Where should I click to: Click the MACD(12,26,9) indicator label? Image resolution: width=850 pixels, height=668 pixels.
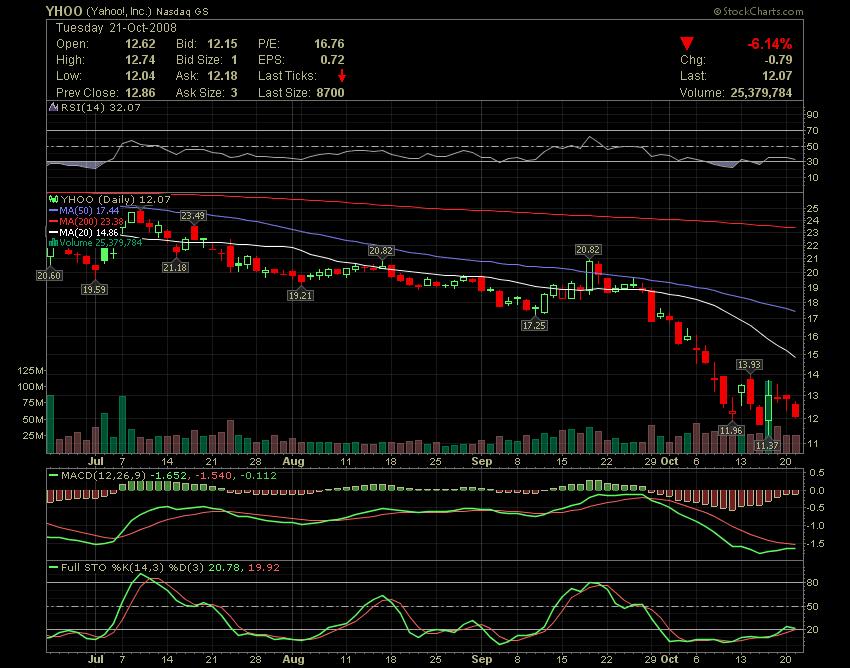[103, 476]
